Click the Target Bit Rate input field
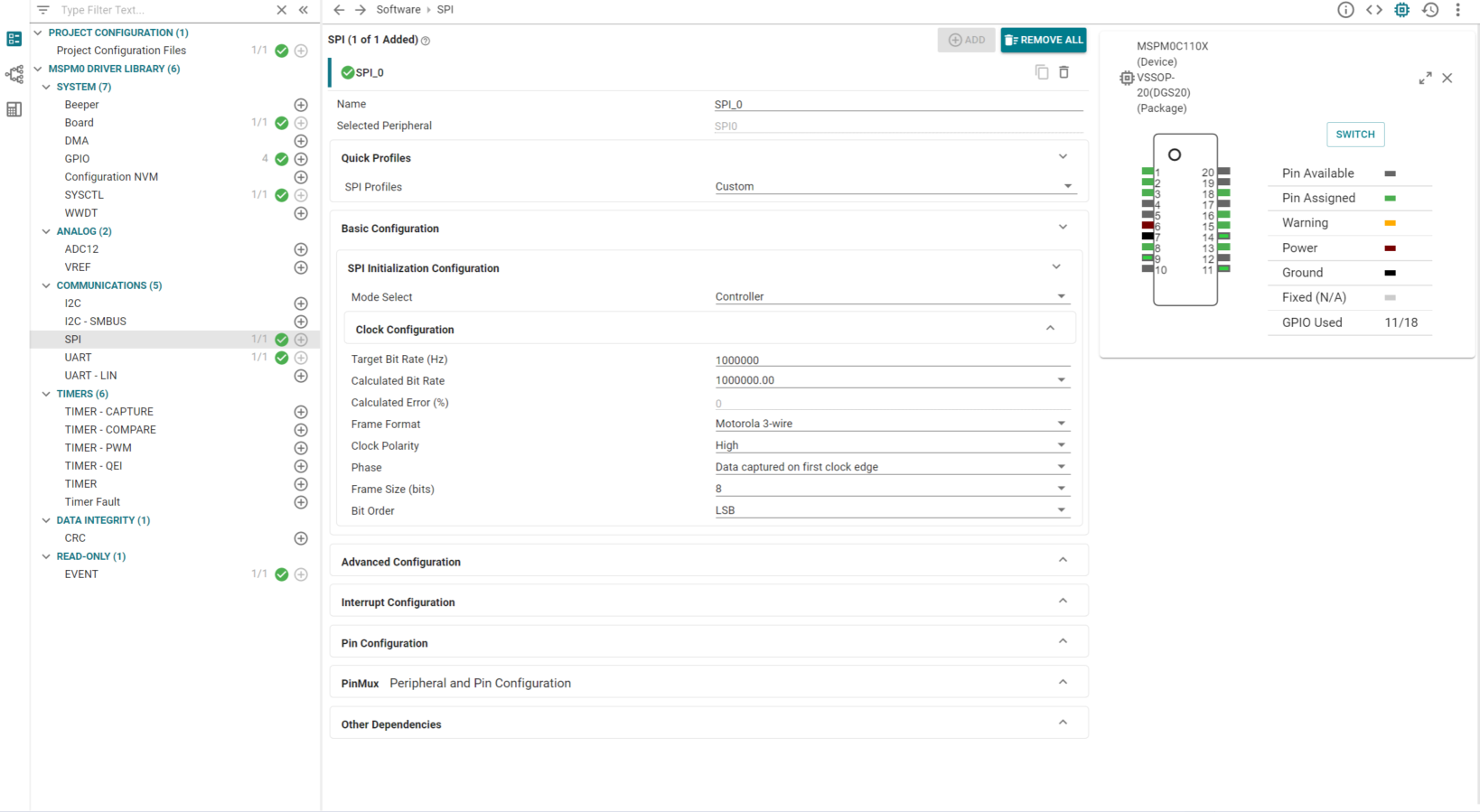 point(892,359)
